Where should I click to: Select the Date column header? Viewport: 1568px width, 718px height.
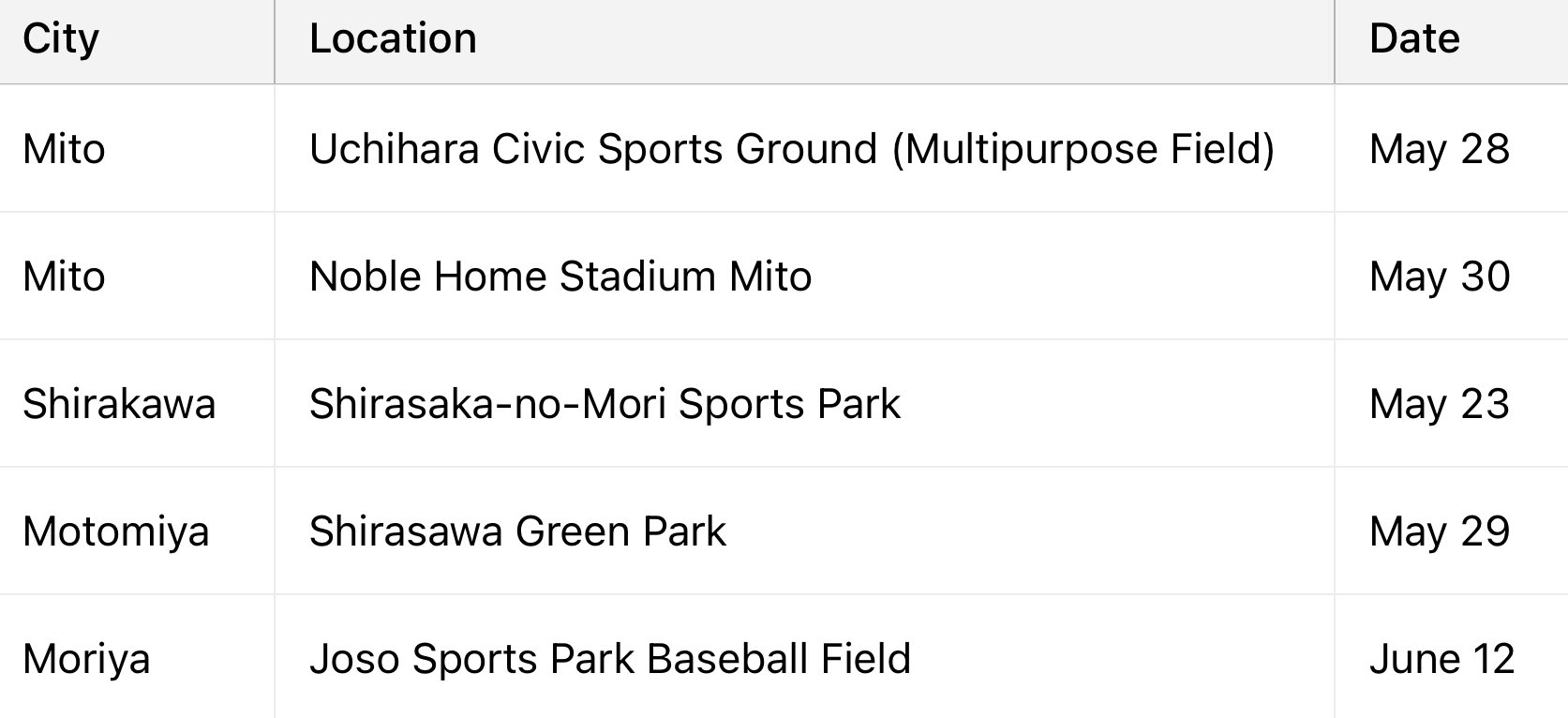click(1414, 39)
